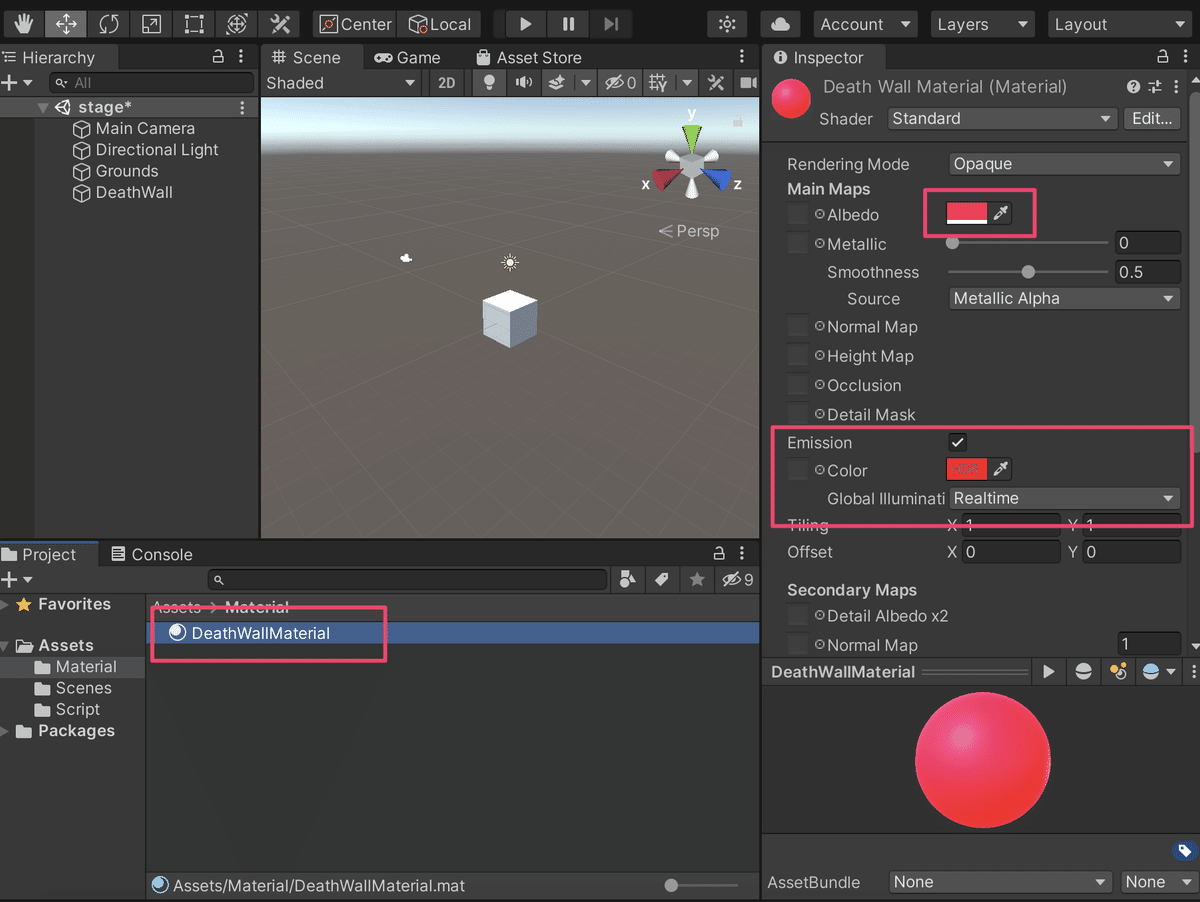1200x902 pixels.
Task: Select the combined Transform tool
Action: tap(237, 24)
